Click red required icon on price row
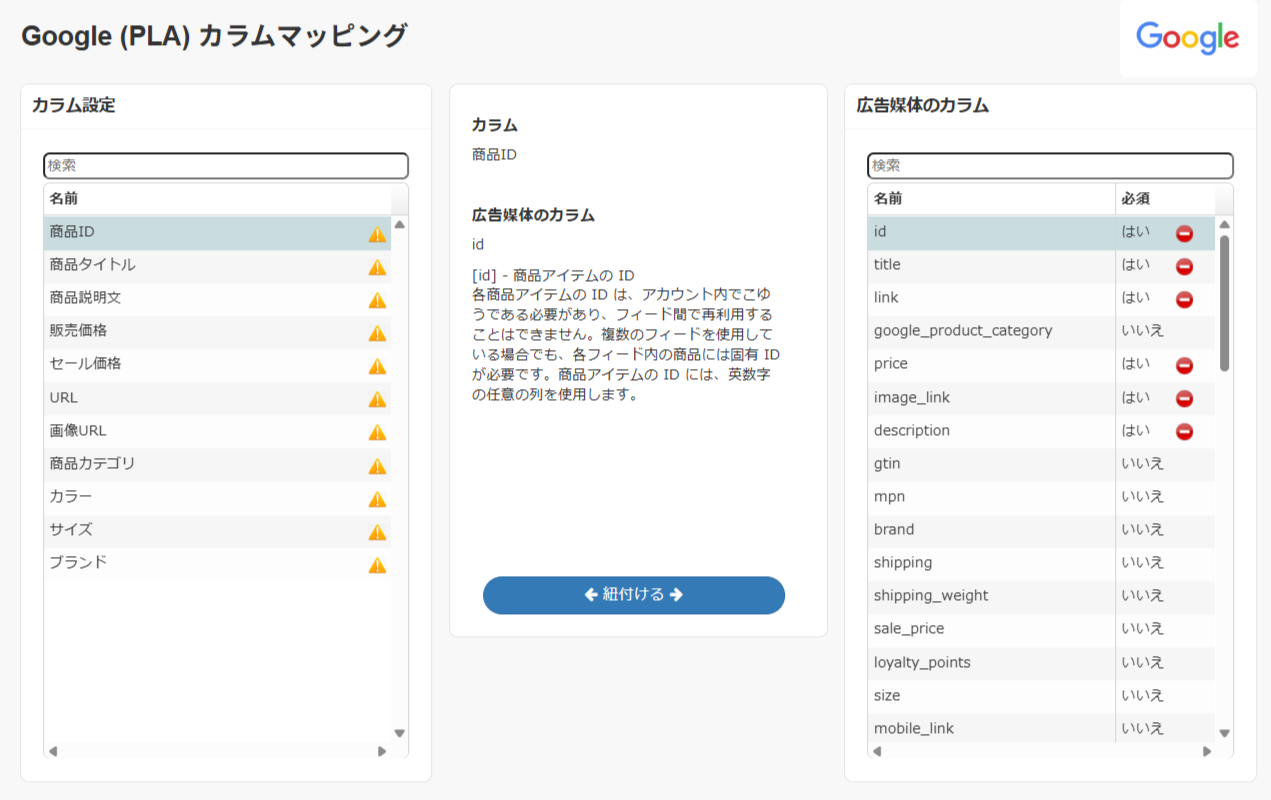 pyautogui.click(x=1184, y=365)
